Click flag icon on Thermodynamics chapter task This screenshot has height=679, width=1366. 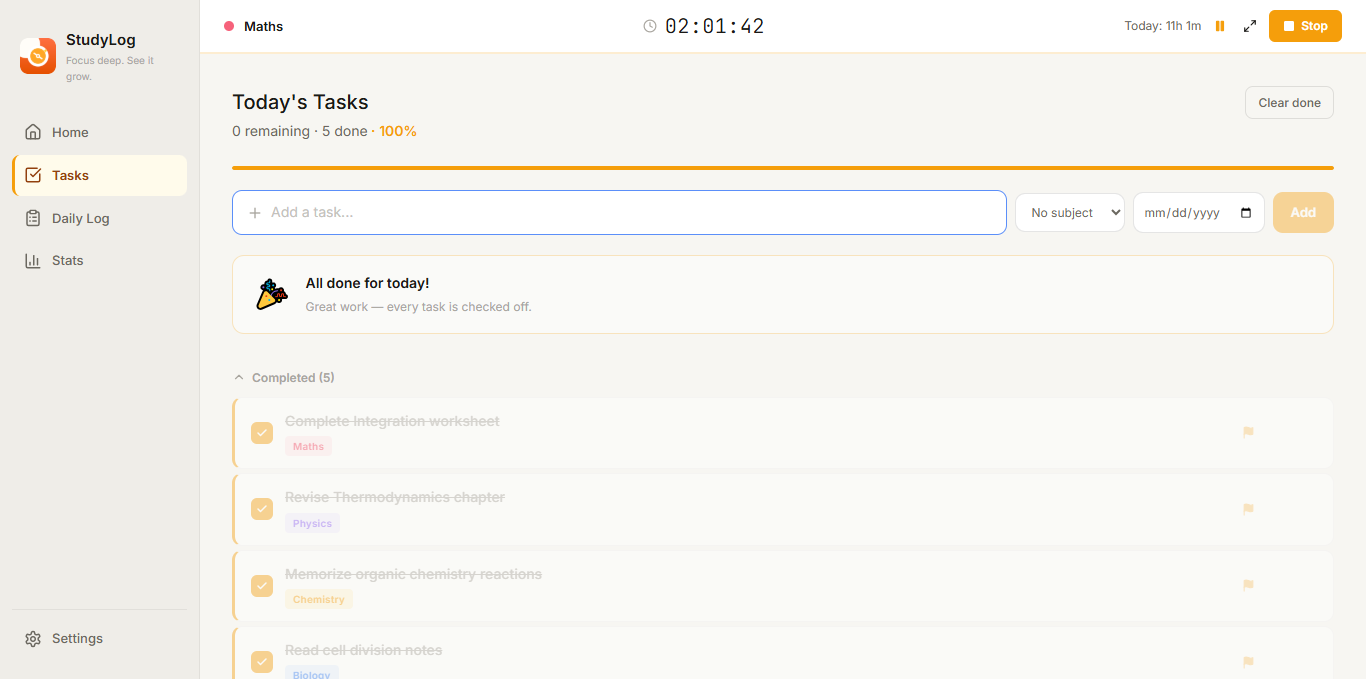(x=1248, y=509)
